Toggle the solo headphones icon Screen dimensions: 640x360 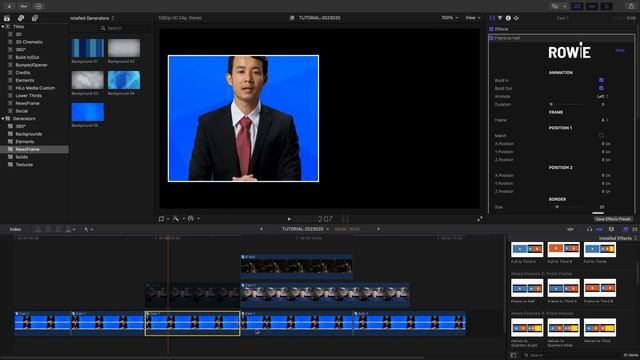pyautogui.click(x=589, y=229)
